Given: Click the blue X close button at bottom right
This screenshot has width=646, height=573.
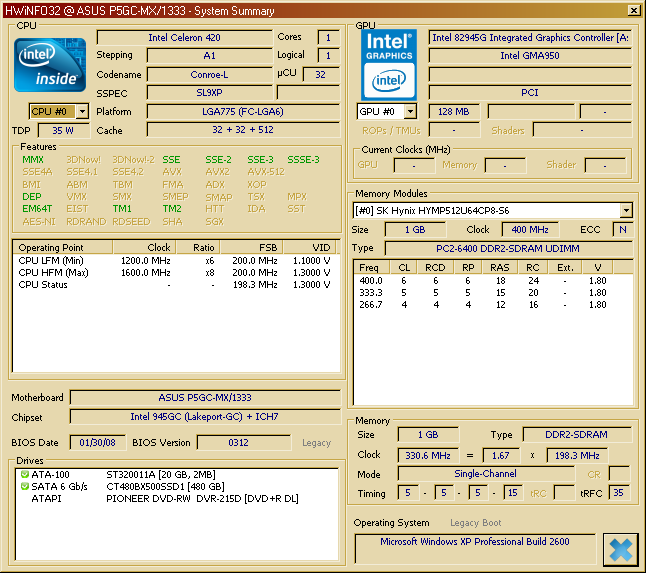Looking at the screenshot, I should pyautogui.click(x=620, y=550).
